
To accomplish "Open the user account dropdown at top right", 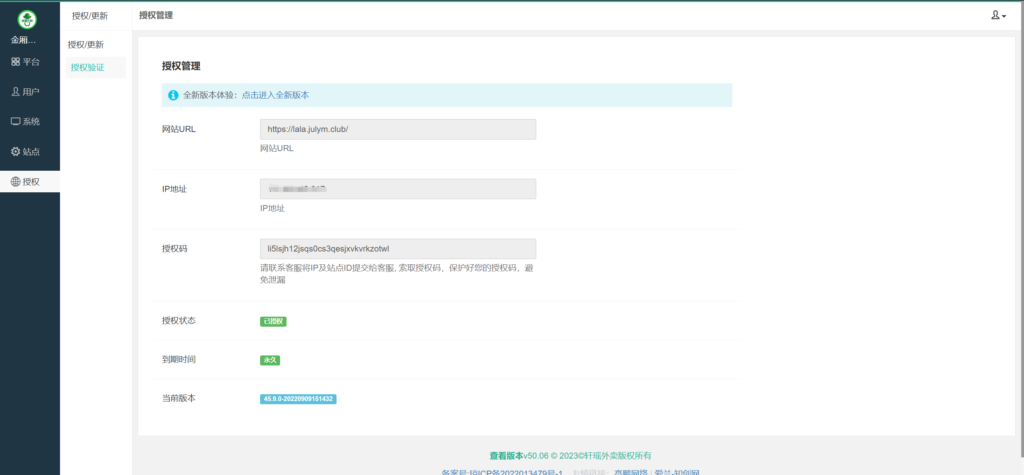I will coord(997,16).
